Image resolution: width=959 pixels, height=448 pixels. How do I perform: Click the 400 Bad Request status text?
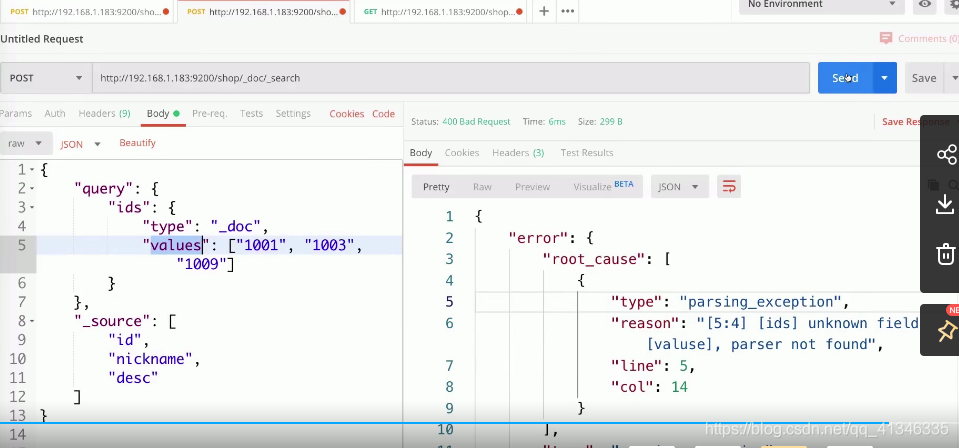(x=476, y=122)
